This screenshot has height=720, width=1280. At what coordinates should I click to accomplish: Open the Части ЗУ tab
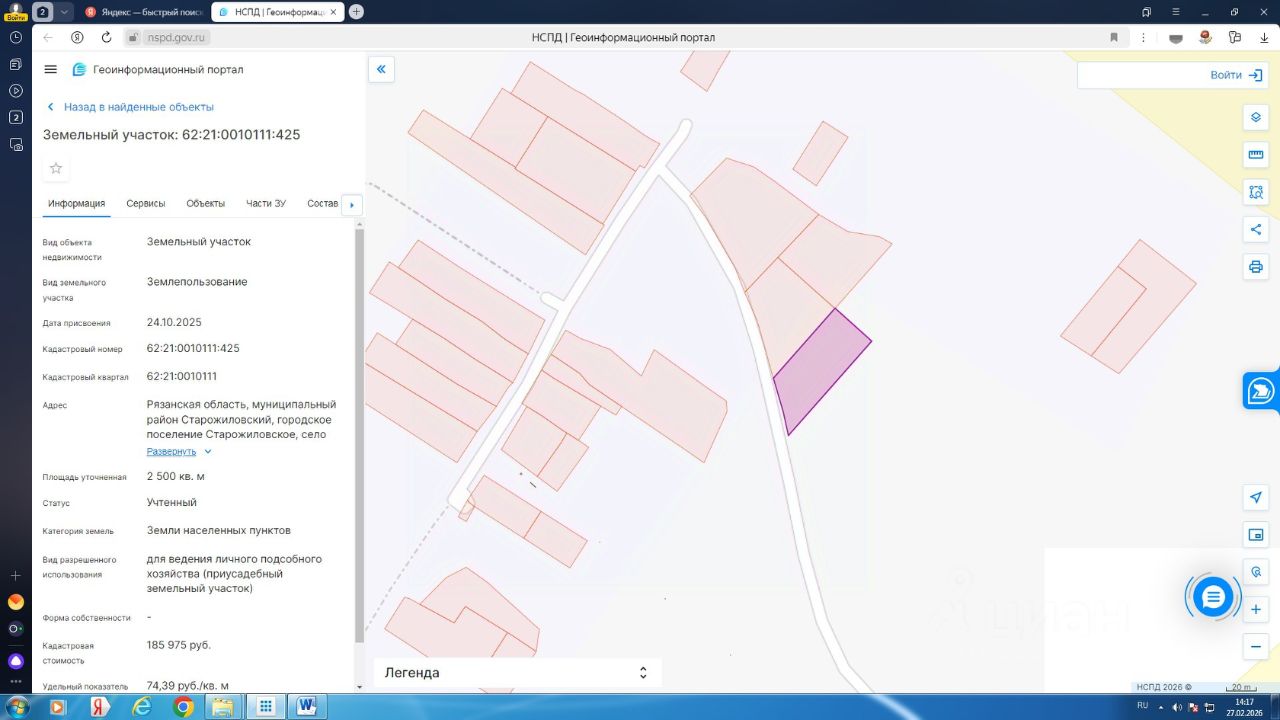tap(266, 203)
